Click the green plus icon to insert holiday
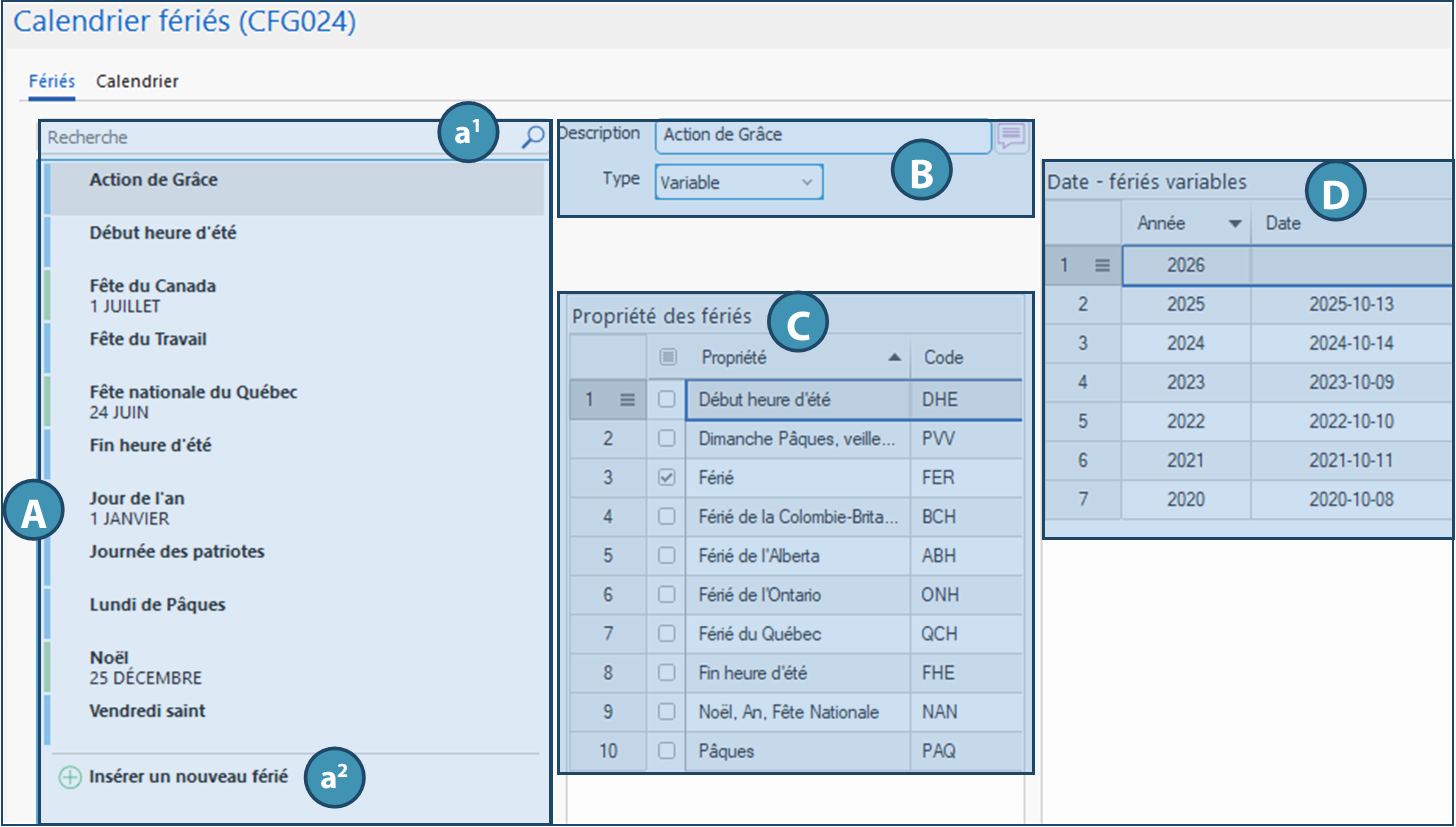Viewport: 1456px width, 827px height. (69, 777)
